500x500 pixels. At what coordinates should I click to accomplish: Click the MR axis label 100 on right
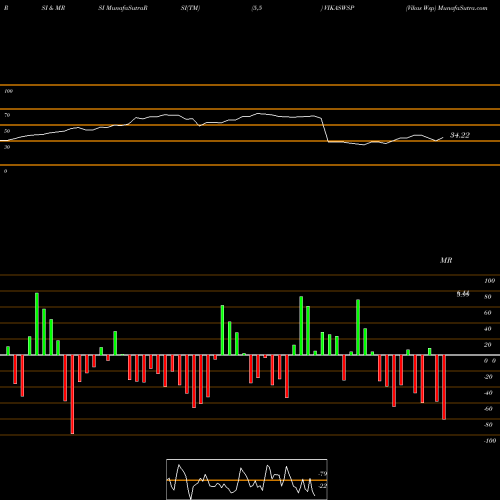489,281
